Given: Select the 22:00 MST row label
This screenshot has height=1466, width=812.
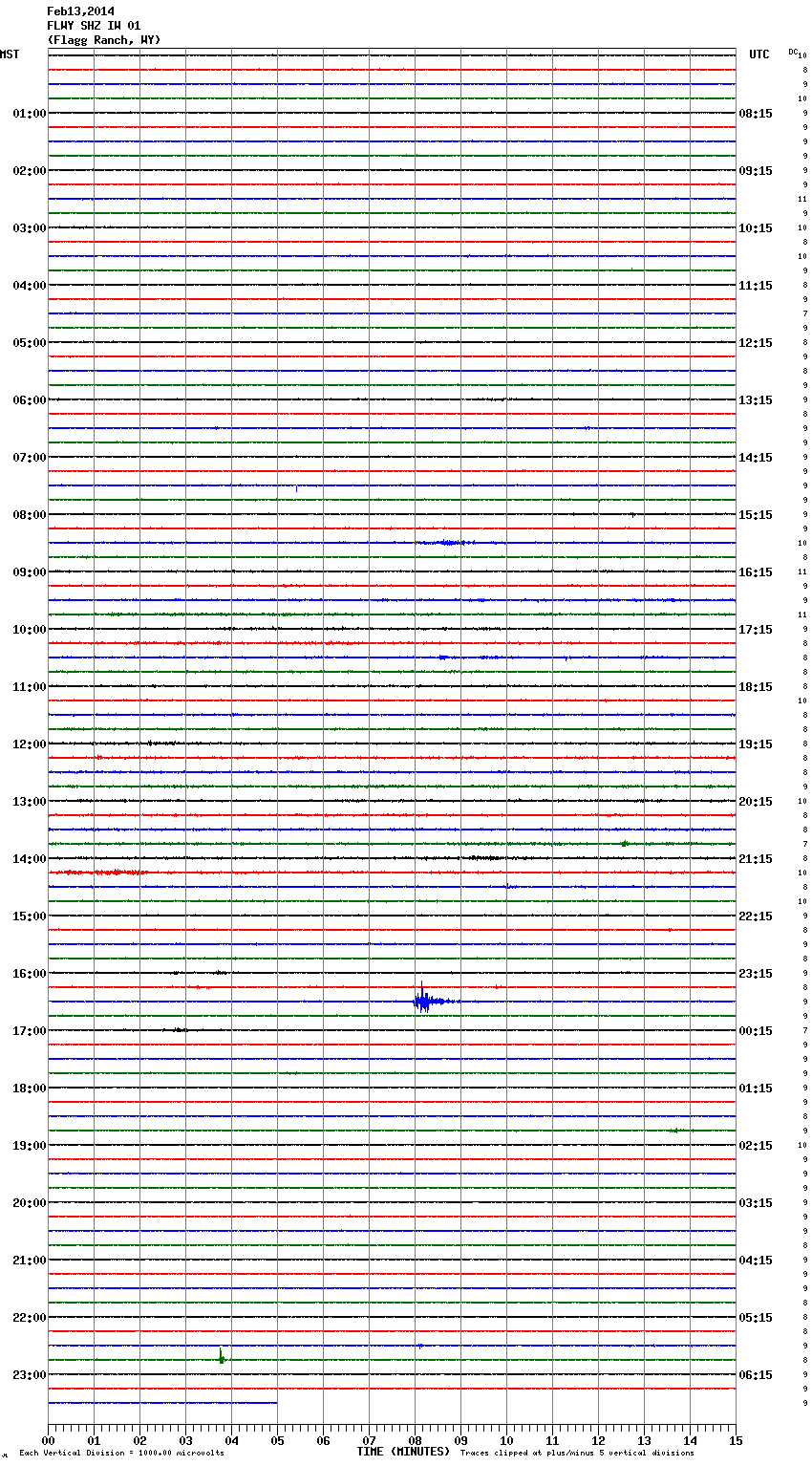Looking at the screenshot, I should pyautogui.click(x=30, y=1318).
